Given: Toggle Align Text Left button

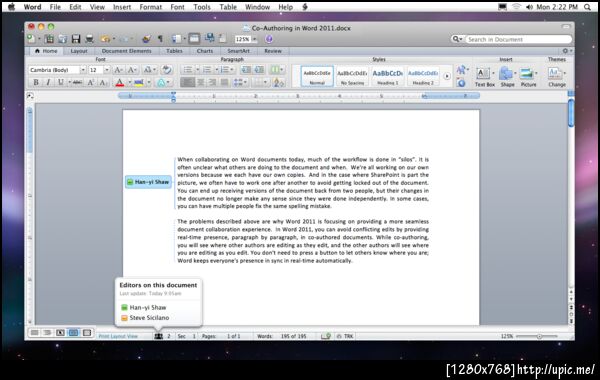Looking at the screenshot, I should pyautogui.click(x=188, y=82).
